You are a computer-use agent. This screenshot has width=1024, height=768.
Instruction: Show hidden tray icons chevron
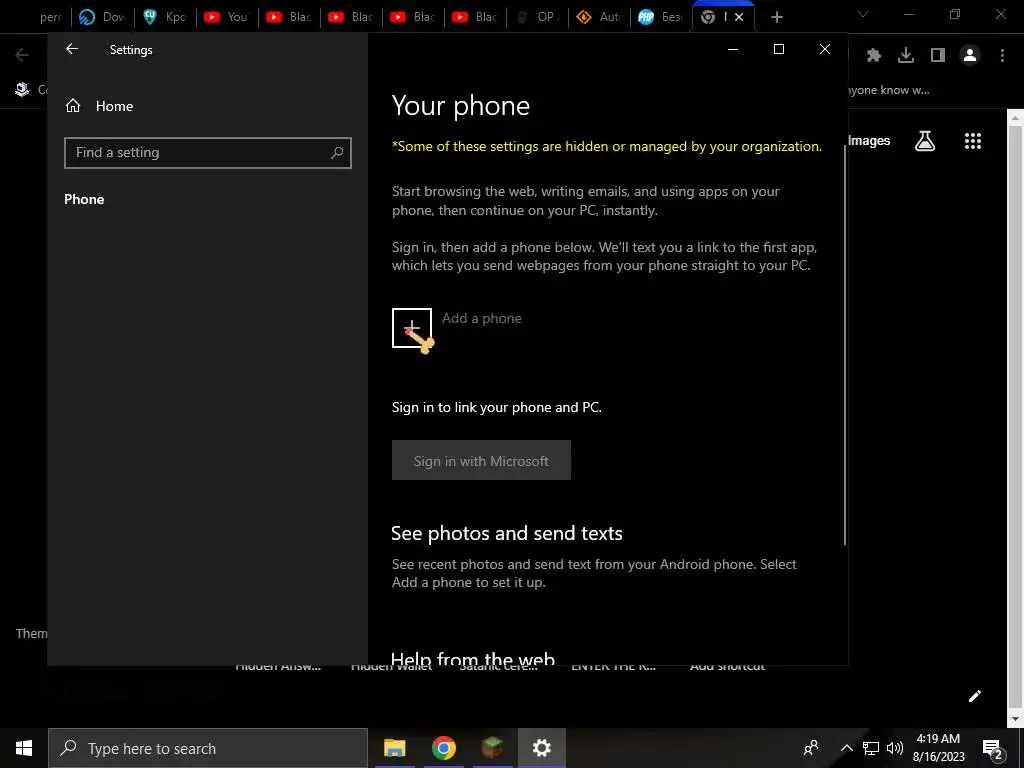point(846,748)
